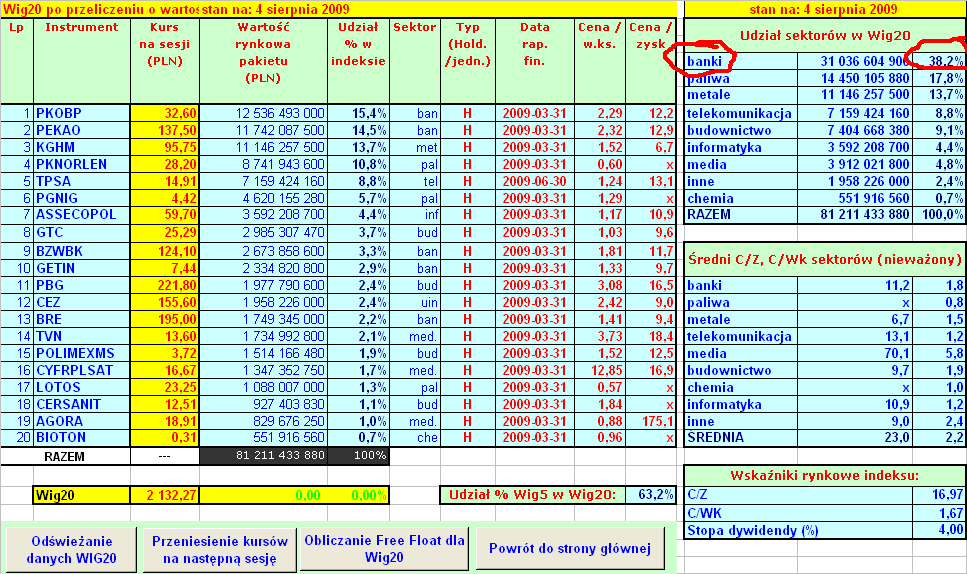The width and height of the screenshot is (967, 574).
Task: Select the PEKAO instrument cell
Action: pyautogui.click(x=81, y=130)
